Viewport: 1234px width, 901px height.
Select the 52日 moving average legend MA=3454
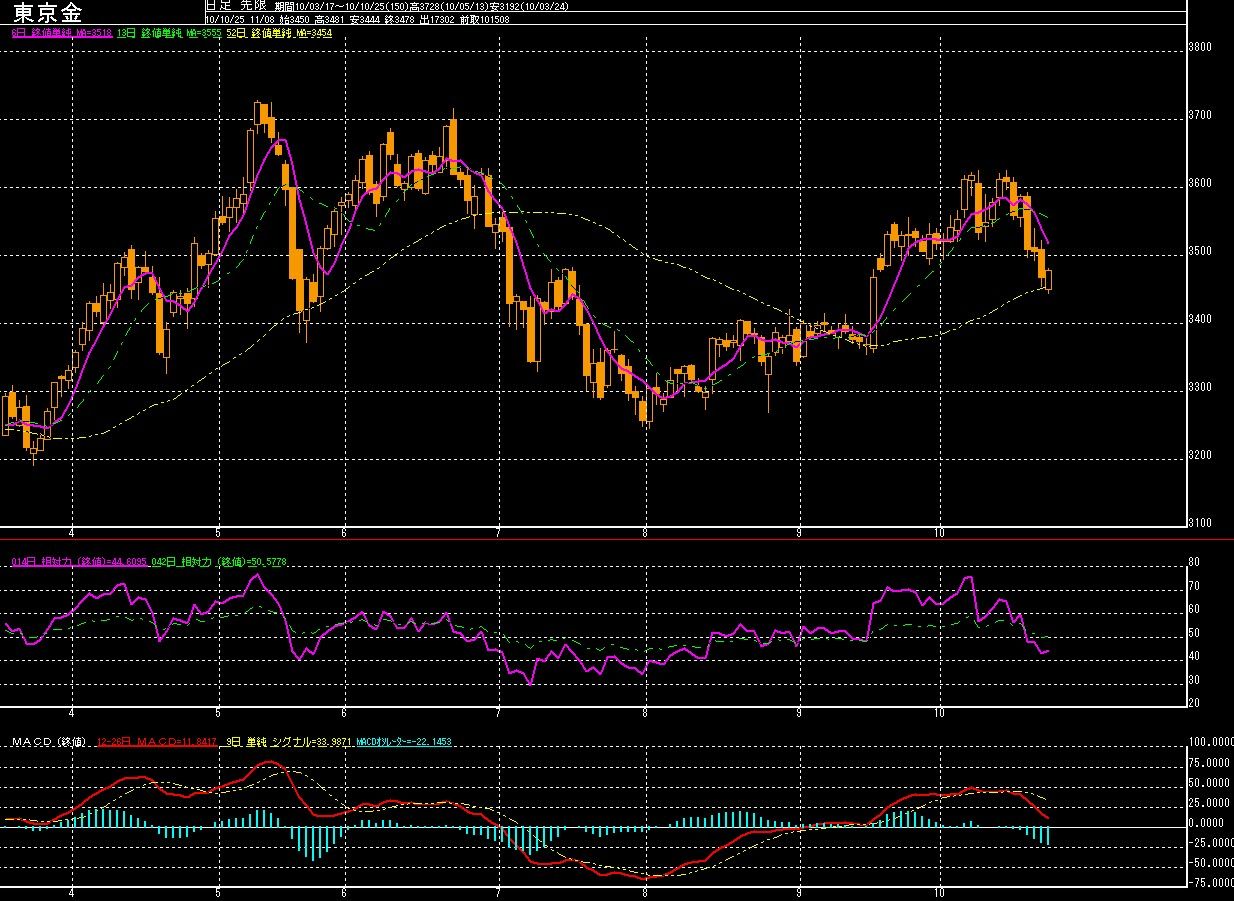point(279,33)
